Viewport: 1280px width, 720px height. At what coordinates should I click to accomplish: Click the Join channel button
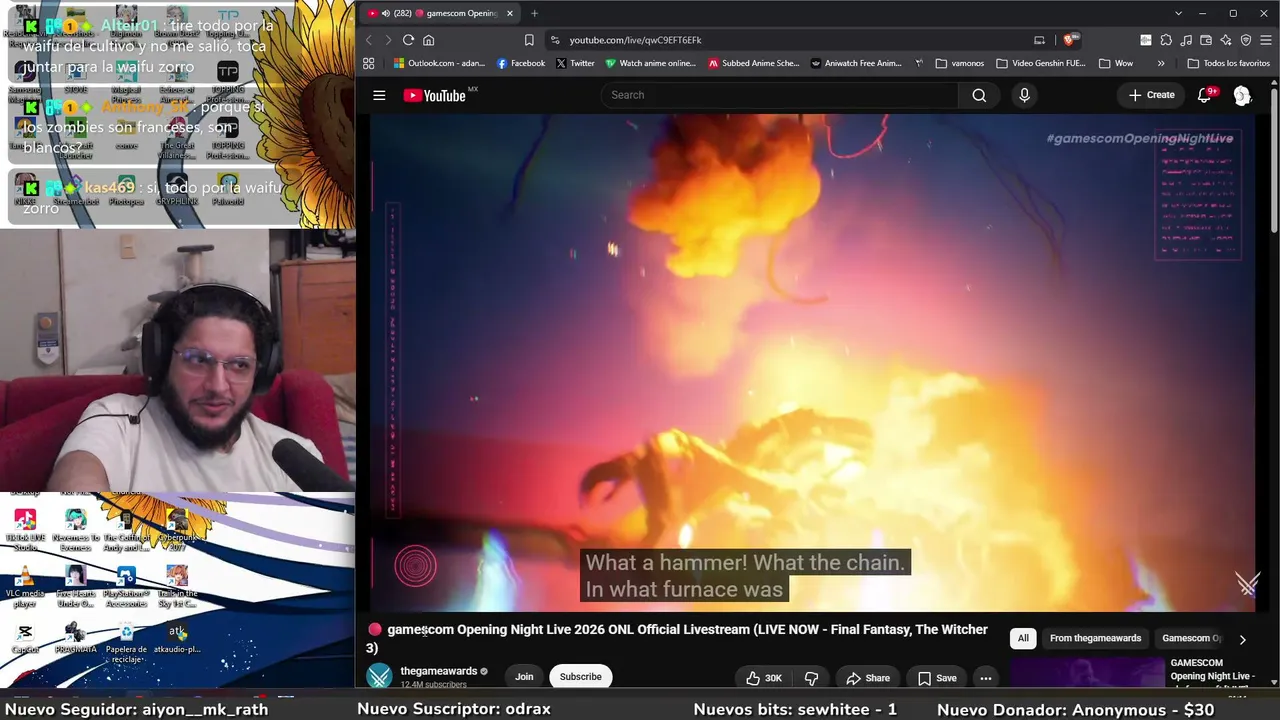pos(524,677)
